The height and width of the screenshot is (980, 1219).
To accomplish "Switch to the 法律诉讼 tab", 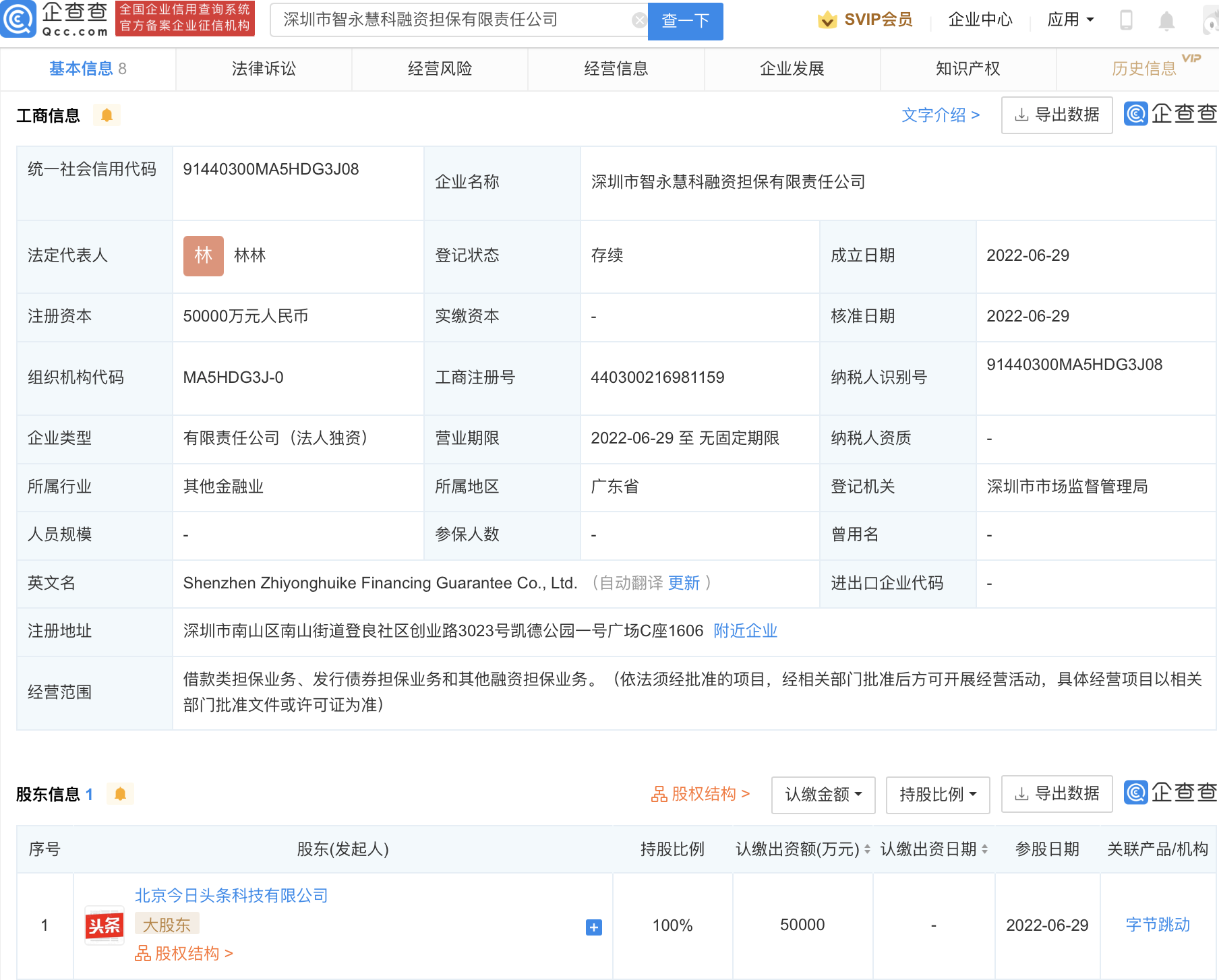I will [x=263, y=68].
